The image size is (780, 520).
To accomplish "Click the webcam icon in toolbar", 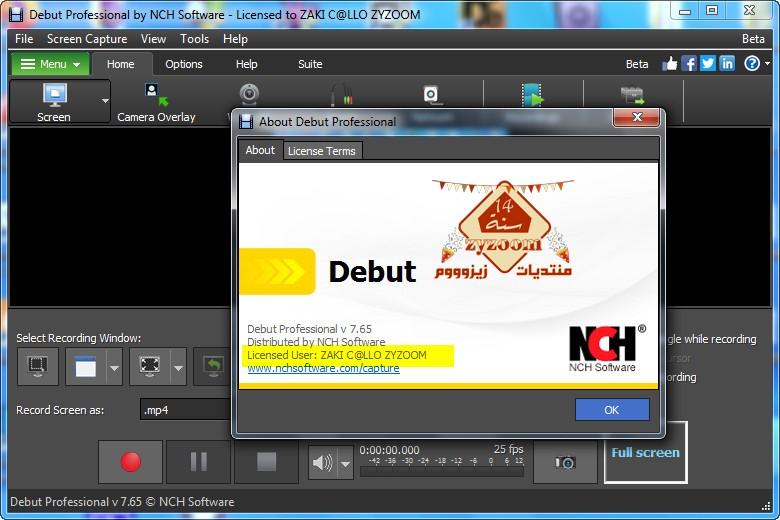I will 249,94.
